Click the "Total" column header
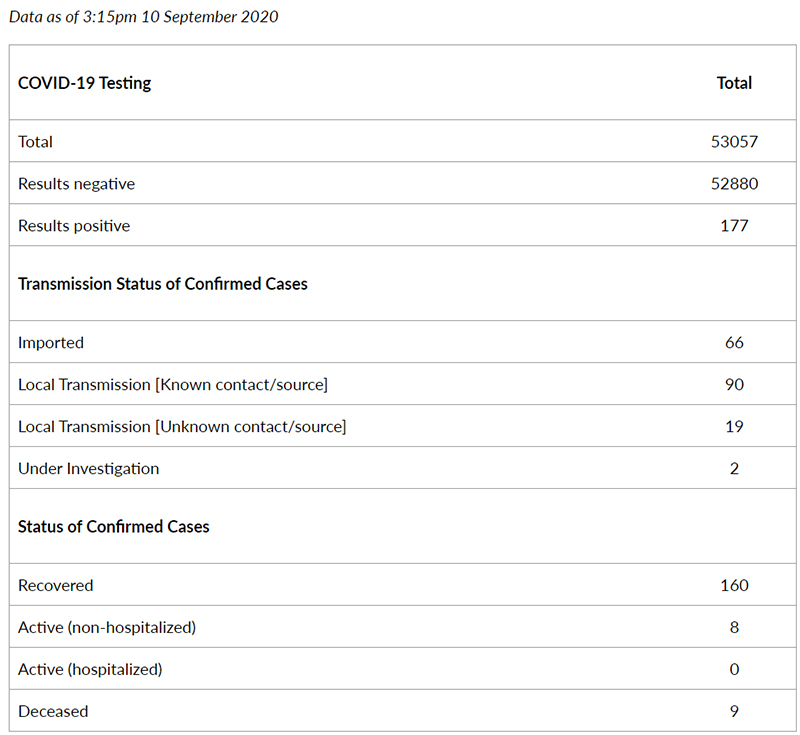Viewport: 800px width, 735px height. pos(734,83)
